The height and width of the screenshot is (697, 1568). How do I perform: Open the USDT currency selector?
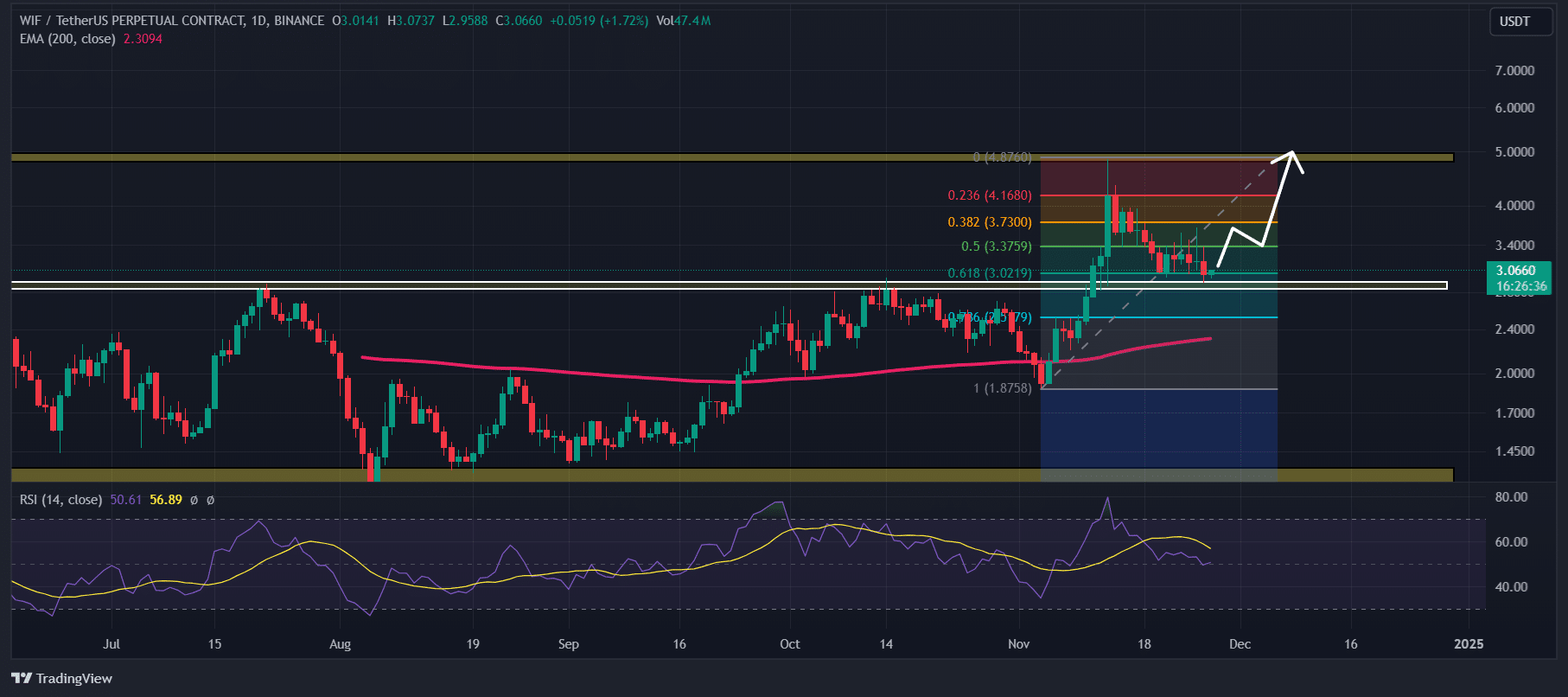(x=1520, y=22)
